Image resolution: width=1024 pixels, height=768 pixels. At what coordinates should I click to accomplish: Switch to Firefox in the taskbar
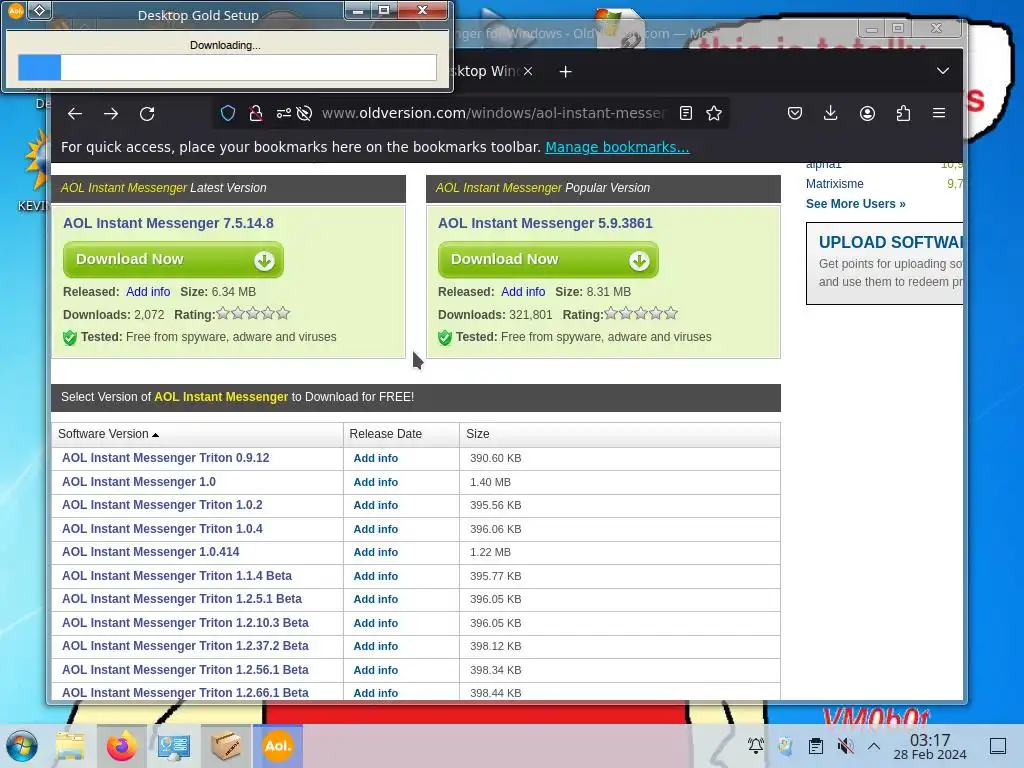(122, 746)
